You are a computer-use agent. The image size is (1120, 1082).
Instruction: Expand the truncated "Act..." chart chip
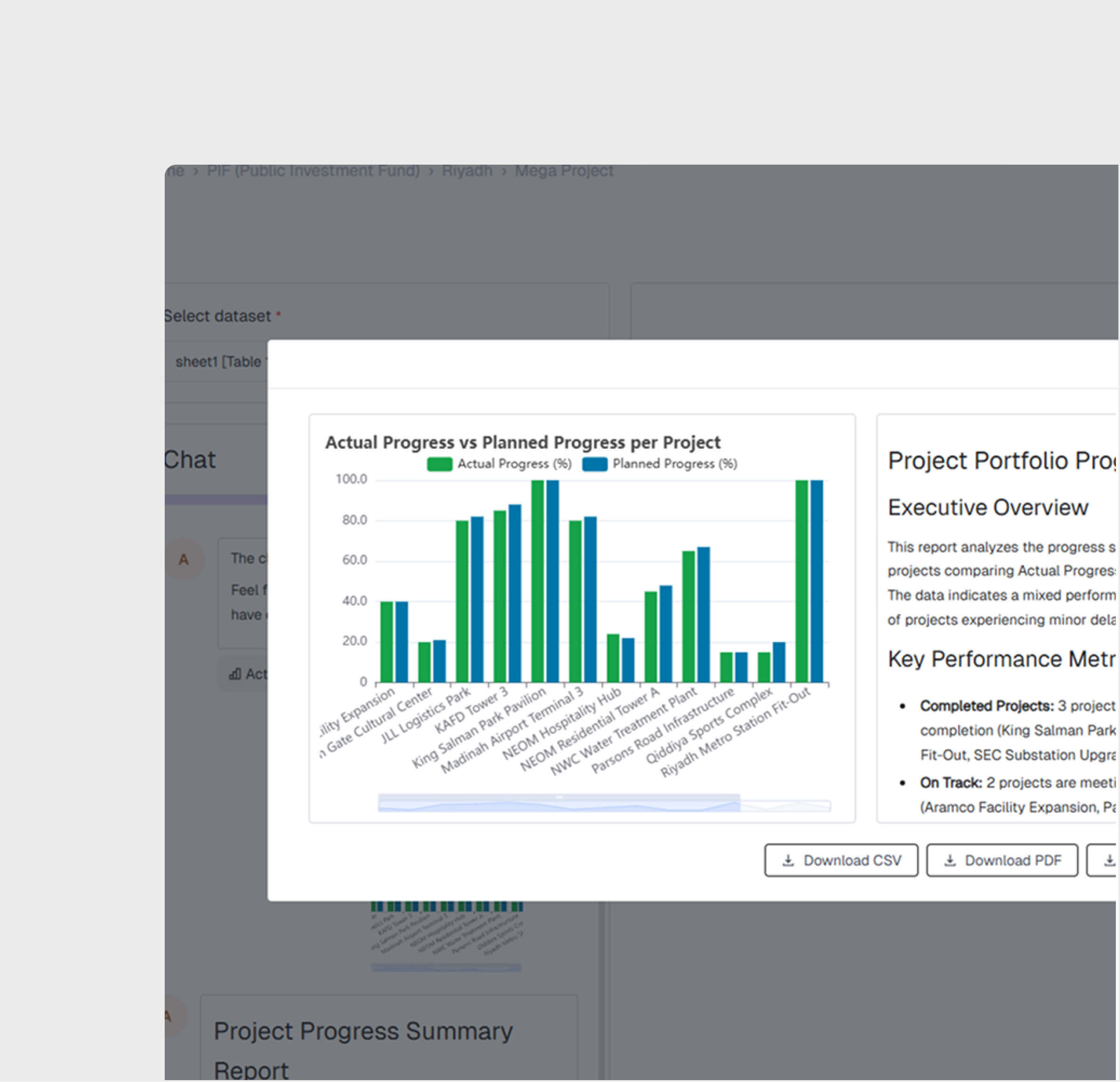tap(256, 674)
